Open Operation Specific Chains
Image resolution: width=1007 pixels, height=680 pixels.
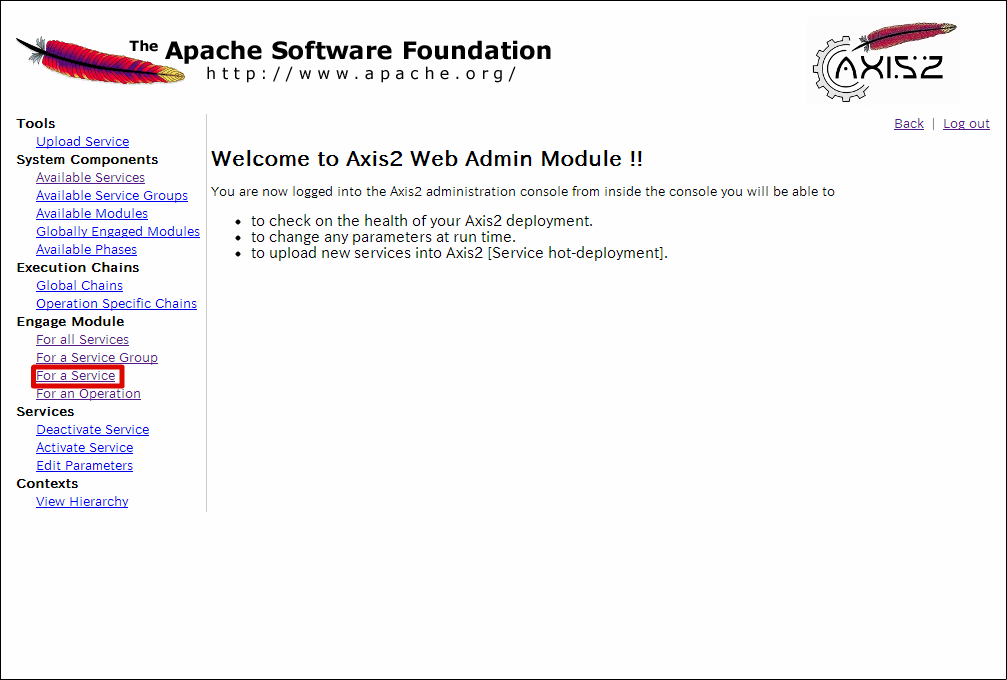[x=116, y=303]
